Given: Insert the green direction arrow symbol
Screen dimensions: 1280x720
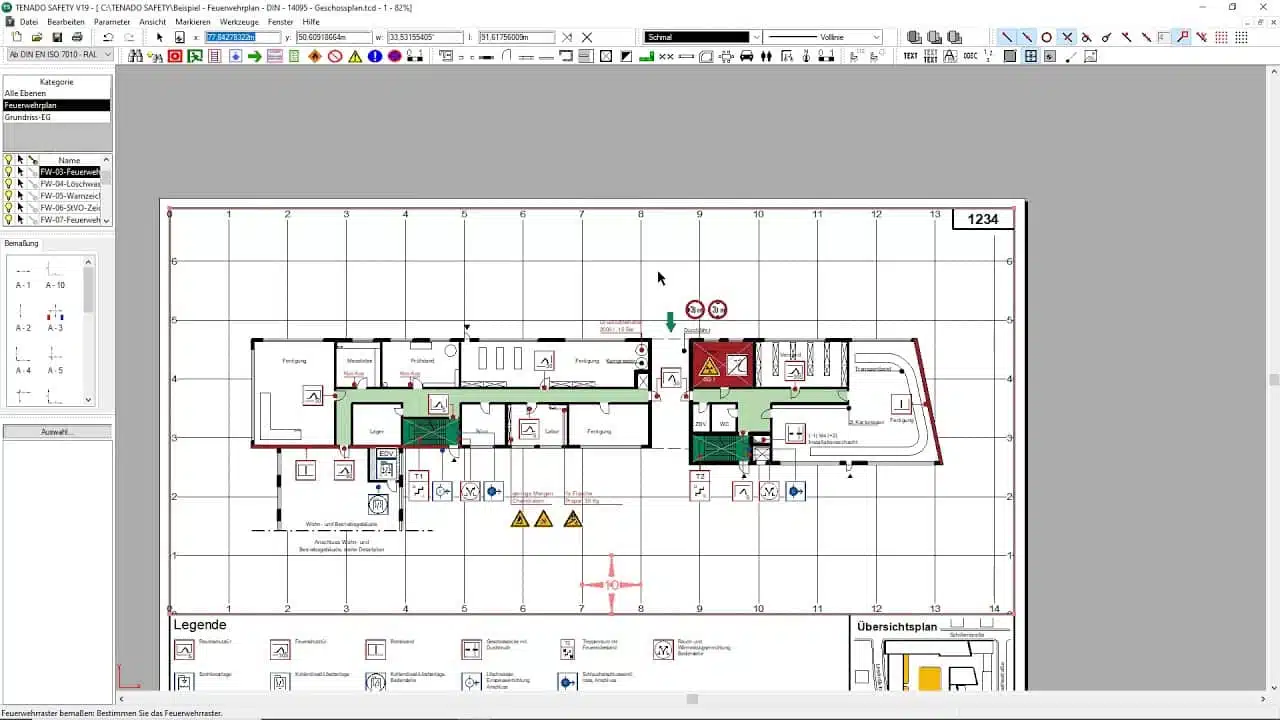Looking at the screenshot, I should click(255, 56).
